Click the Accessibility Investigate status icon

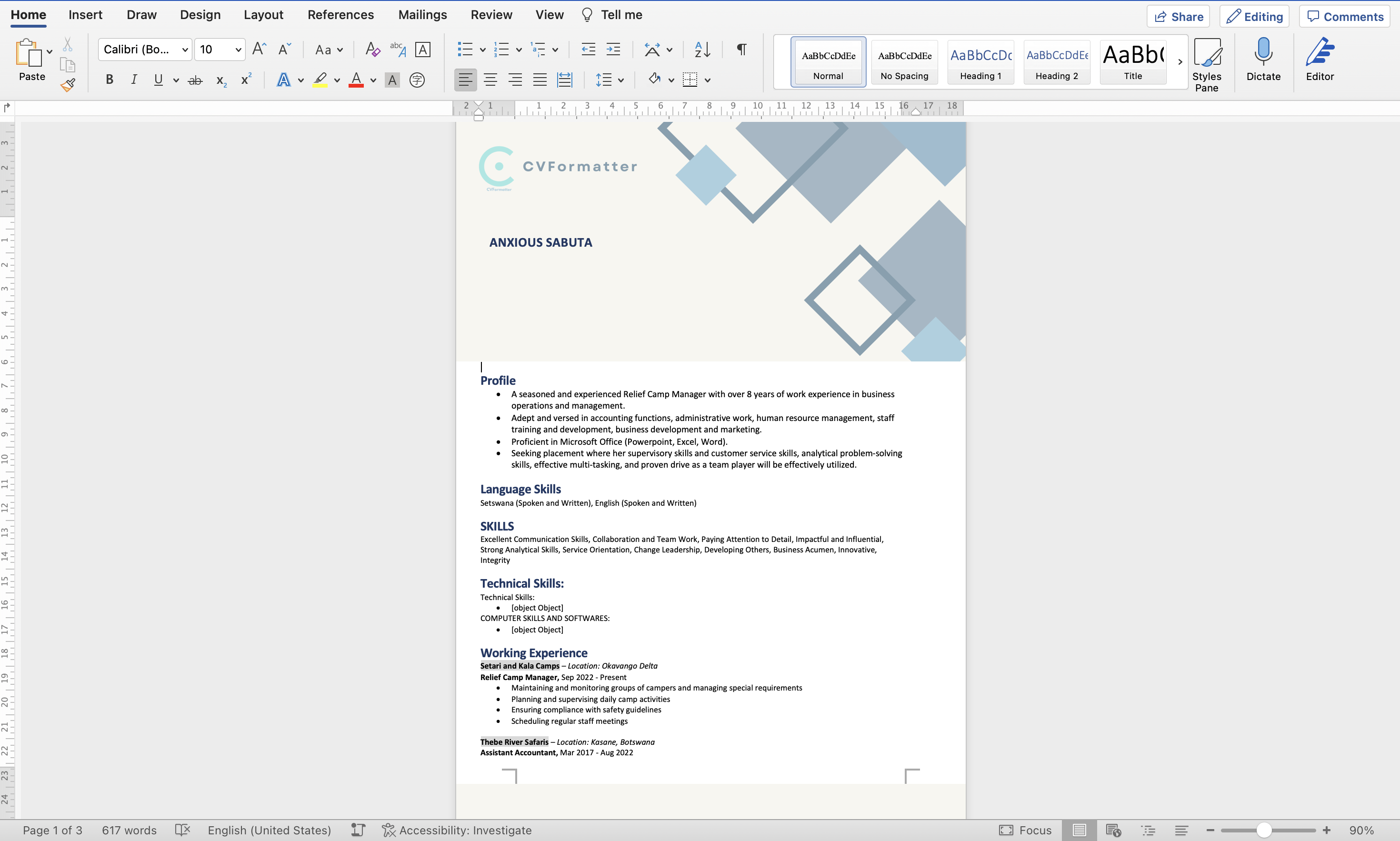(x=388, y=830)
